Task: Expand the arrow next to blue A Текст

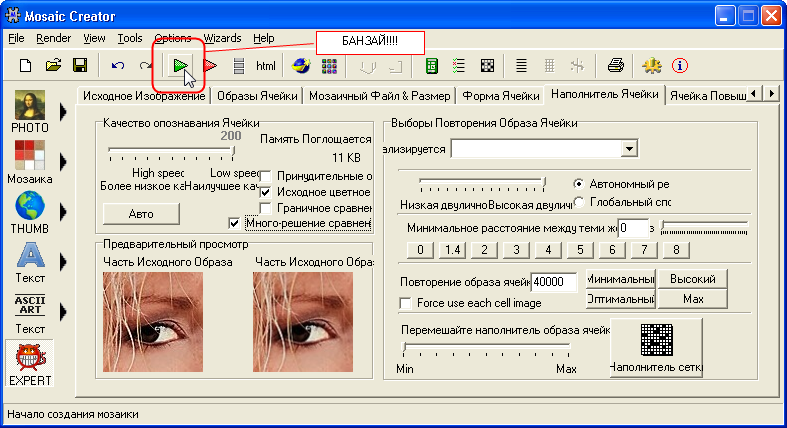Action: point(63,262)
